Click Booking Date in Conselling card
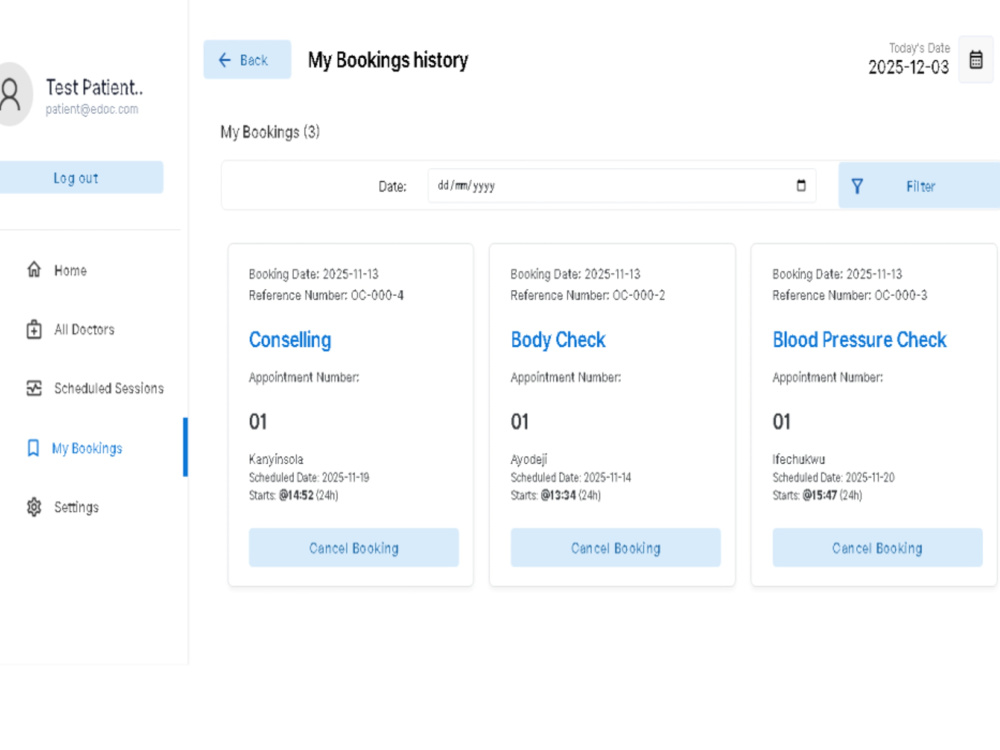Image resolution: width=1000 pixels, height=750 pixels. pos(313,274)
